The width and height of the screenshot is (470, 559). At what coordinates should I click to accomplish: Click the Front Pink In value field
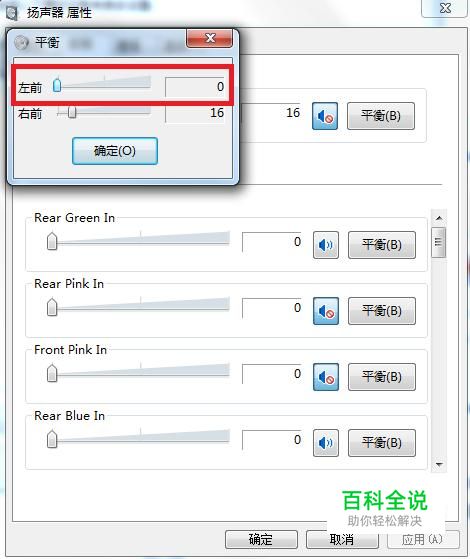click(x=272, y=374)
